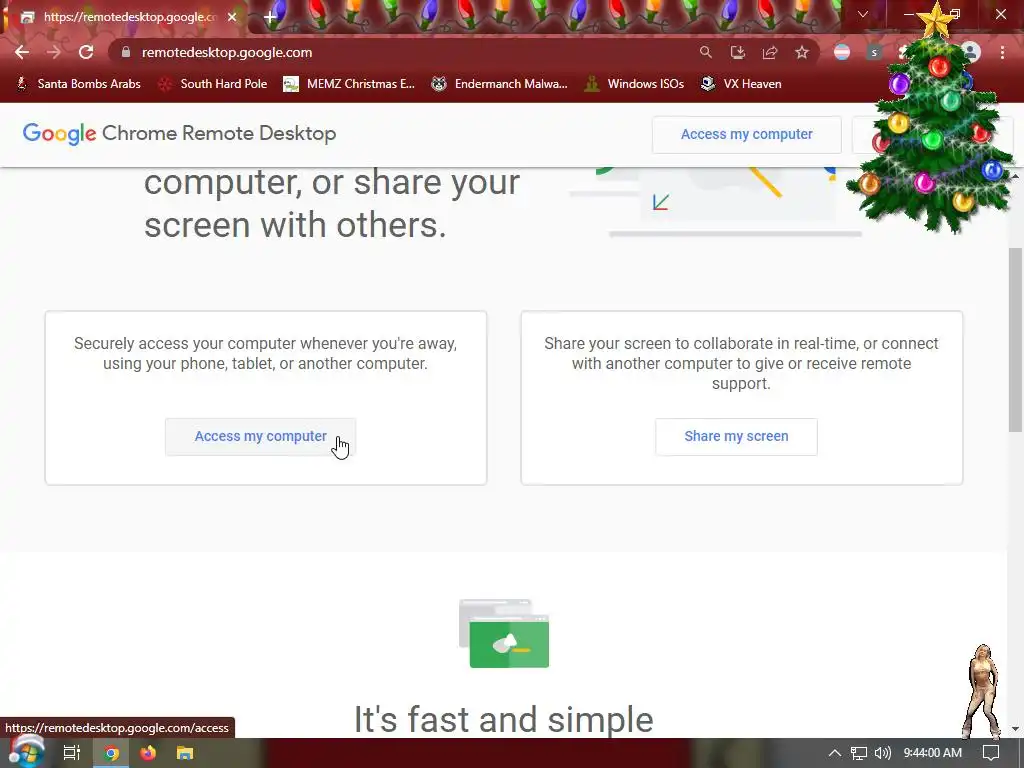Open the volume speaker icon in tray
Image resolution: width=1024 pixels, height=768 pixels.
[x=883, y=753]
